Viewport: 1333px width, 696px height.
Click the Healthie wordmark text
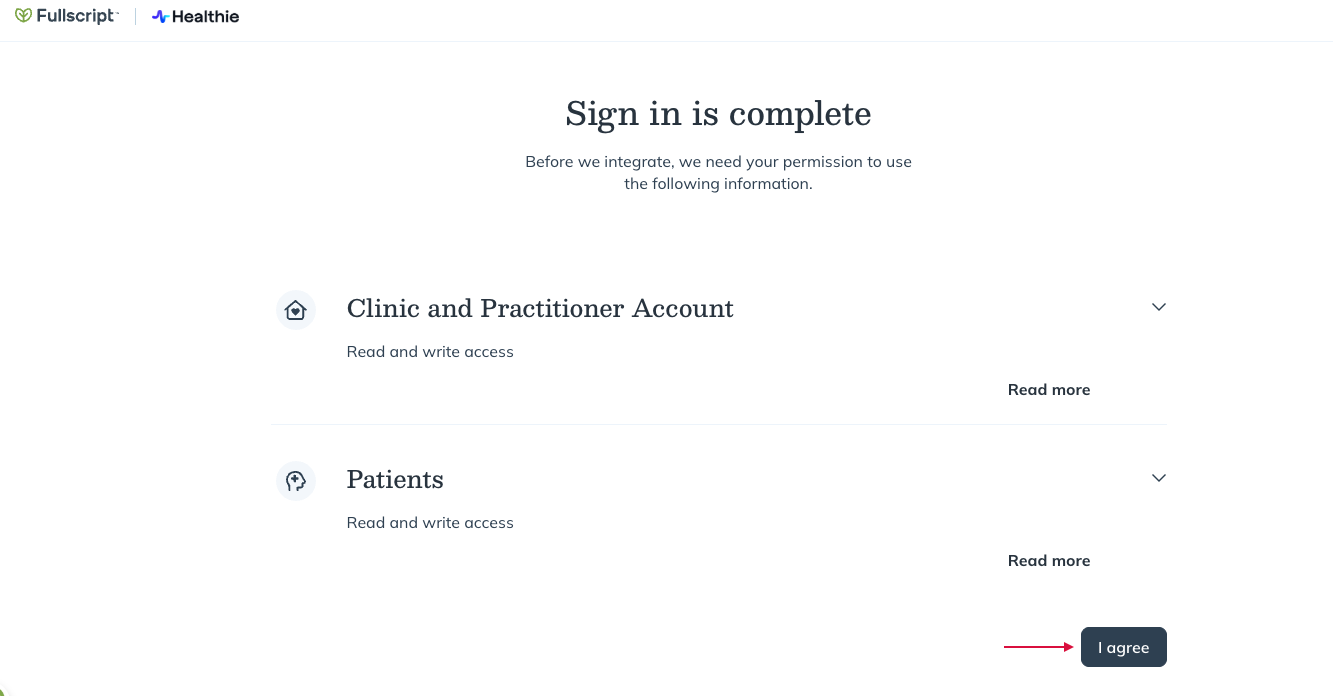(x=205, y=17)
